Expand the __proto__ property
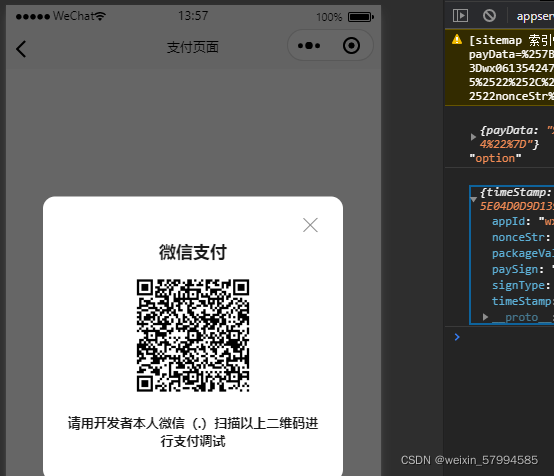The height and width of the screenshot is (476, 554). 485,317
